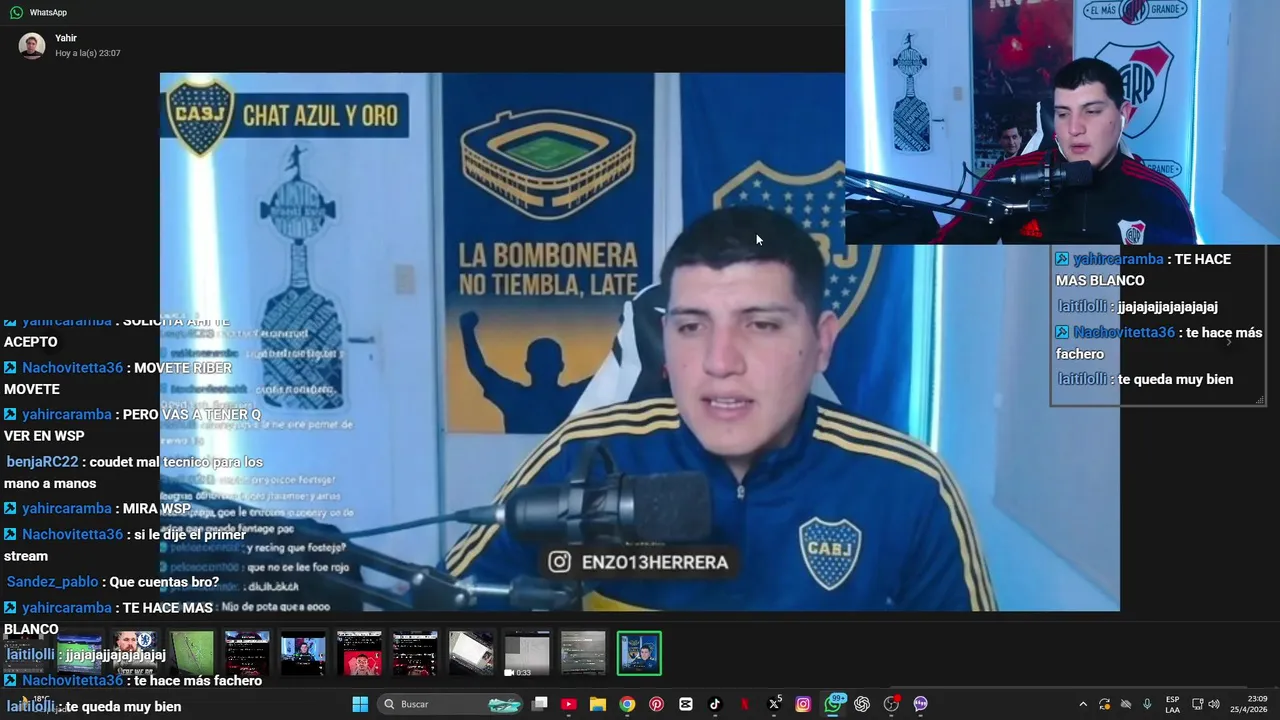The image size is (1280, 720).
Task: Launch YouTube from the taskbar
Action: [569, 704]
